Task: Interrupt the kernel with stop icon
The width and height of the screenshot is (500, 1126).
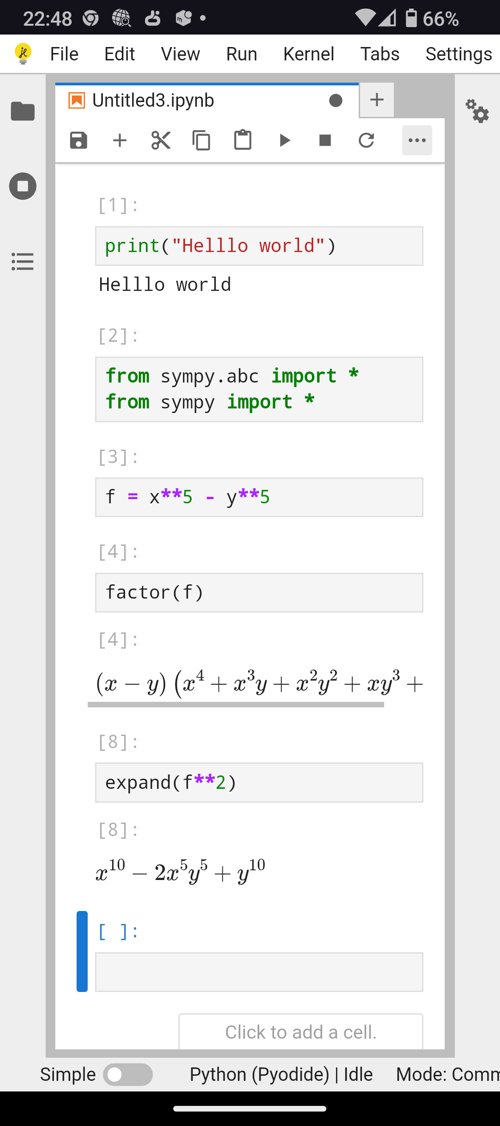Action: pos(325,140)
